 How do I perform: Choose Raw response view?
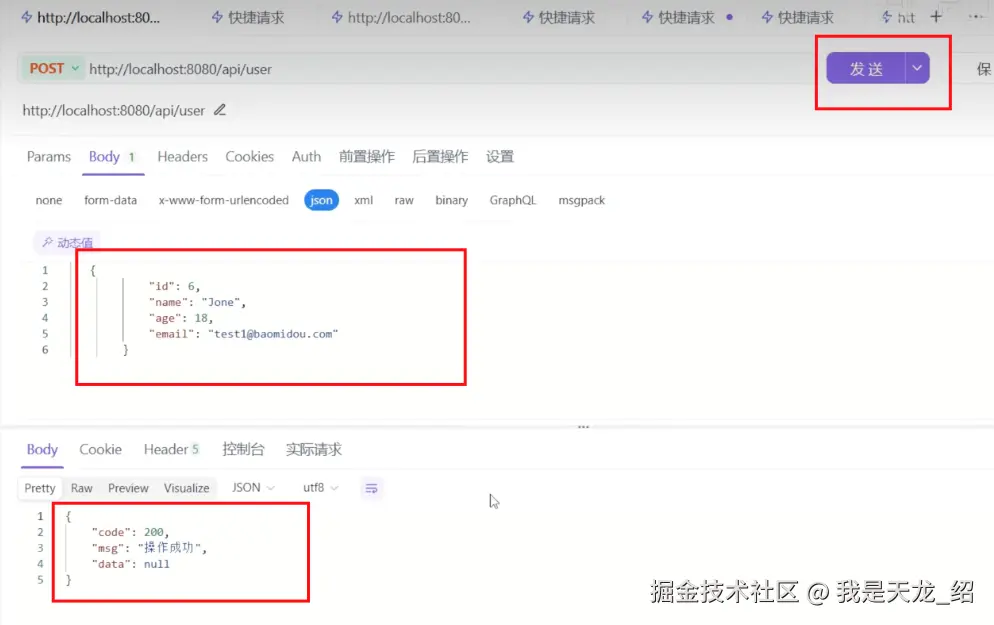point(81,488)
